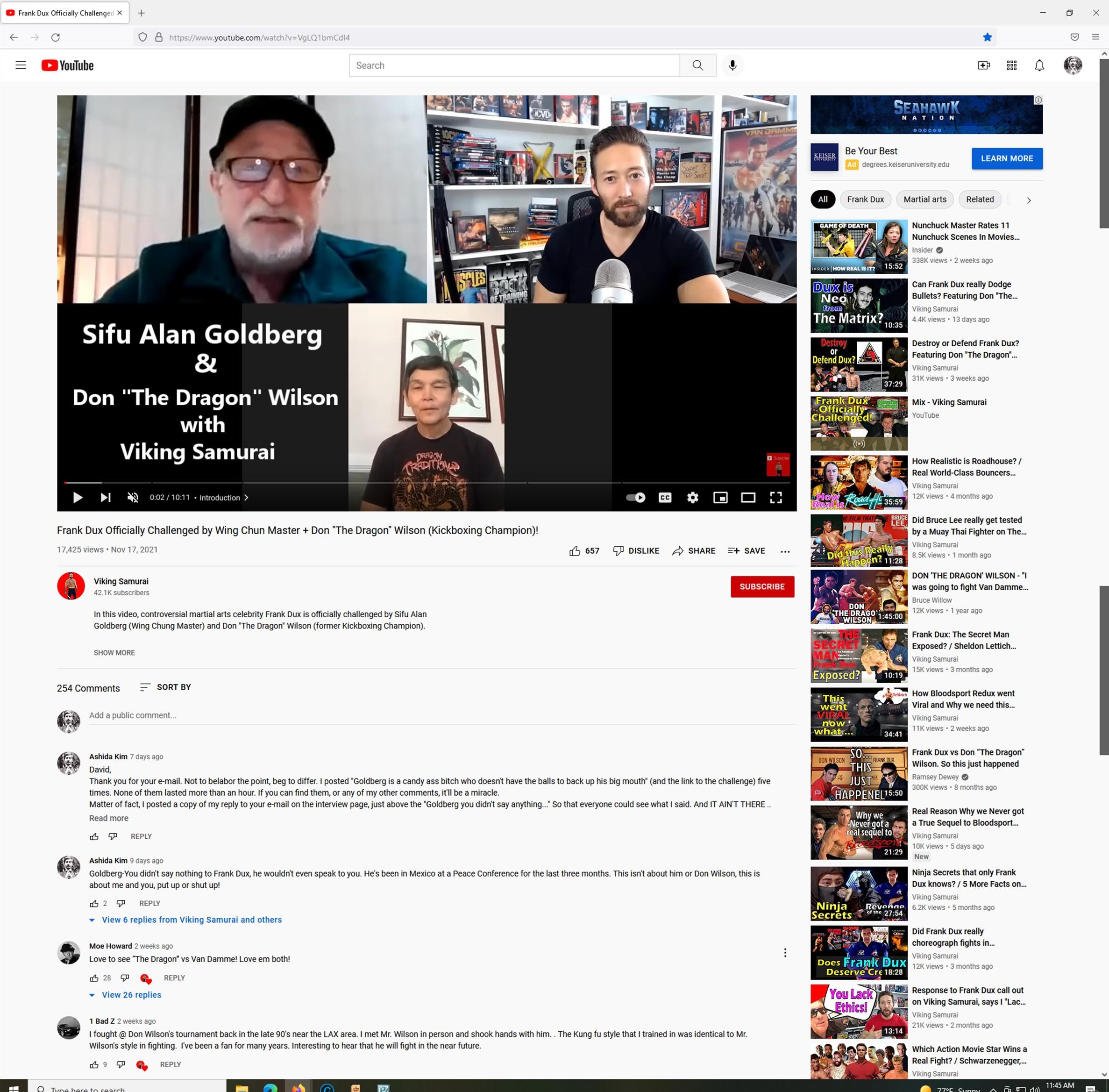Skip to the next video
Image resolution: width=1109 pixels, height=1092 pixels.
(105, 497)
